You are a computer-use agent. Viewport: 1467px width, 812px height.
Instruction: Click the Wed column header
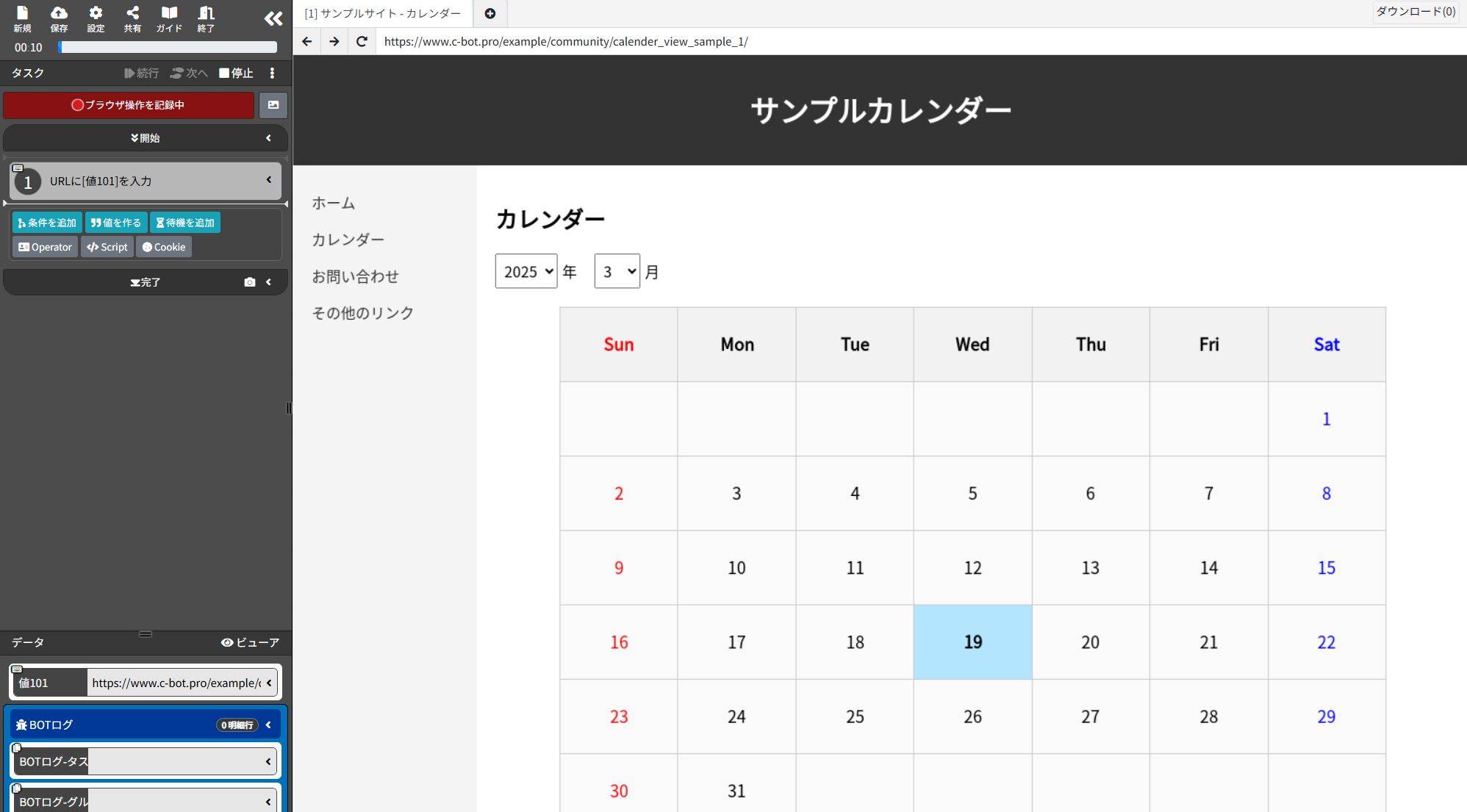tap(972, 345)
